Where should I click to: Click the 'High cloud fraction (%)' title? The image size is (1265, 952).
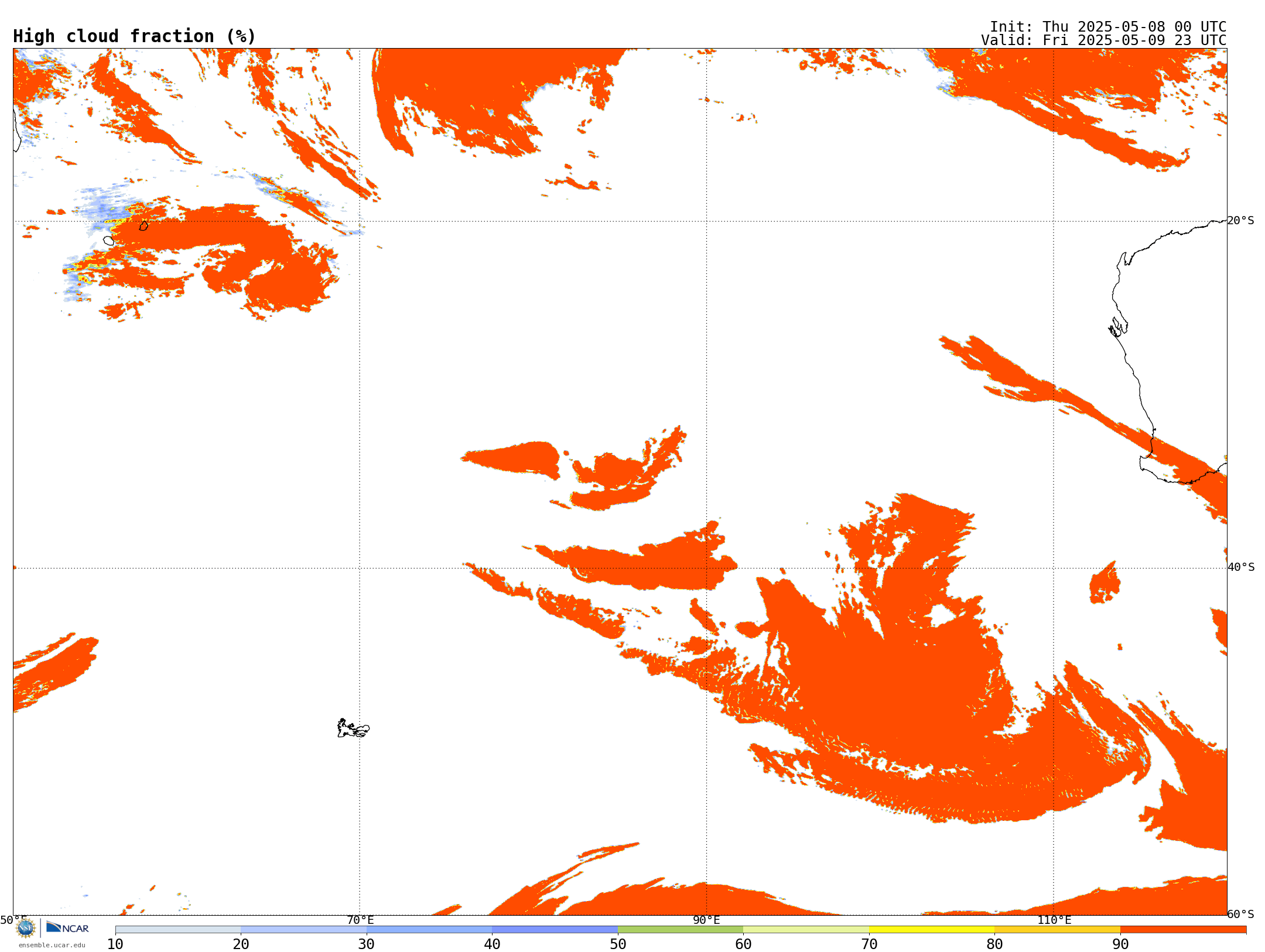135,36
